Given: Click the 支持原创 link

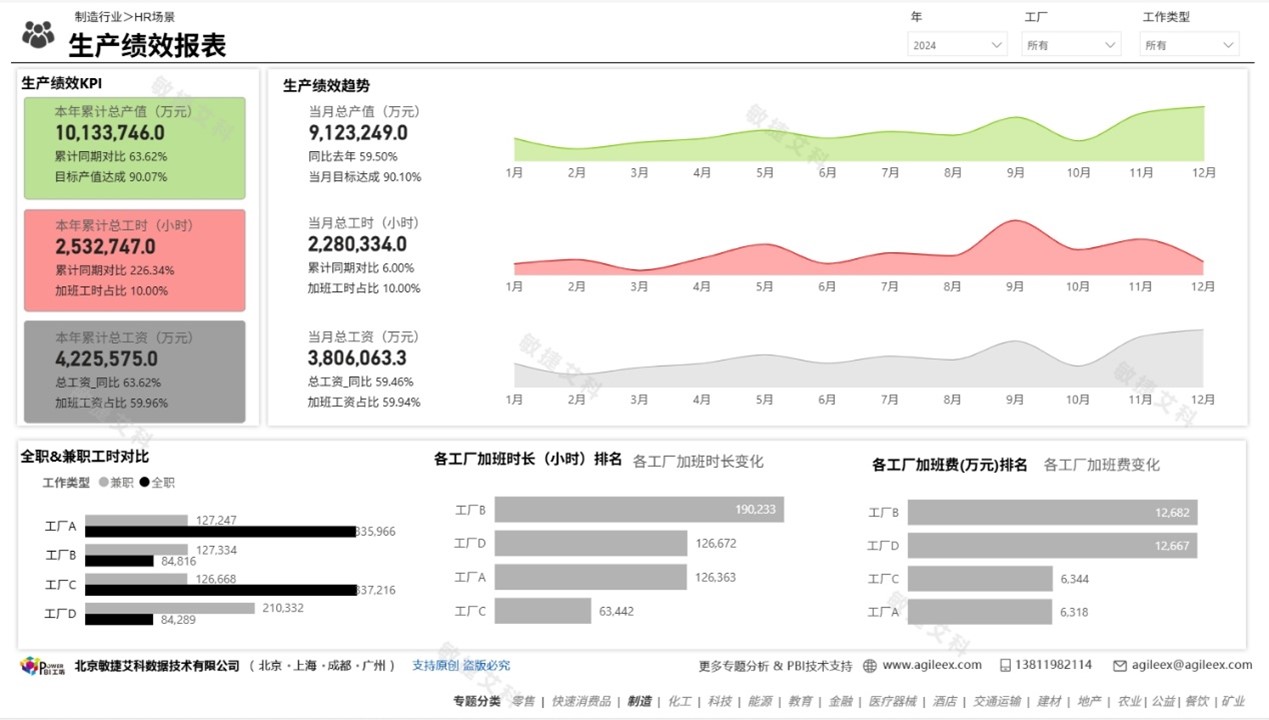Looking at the screenshot, I should point(437,664).
